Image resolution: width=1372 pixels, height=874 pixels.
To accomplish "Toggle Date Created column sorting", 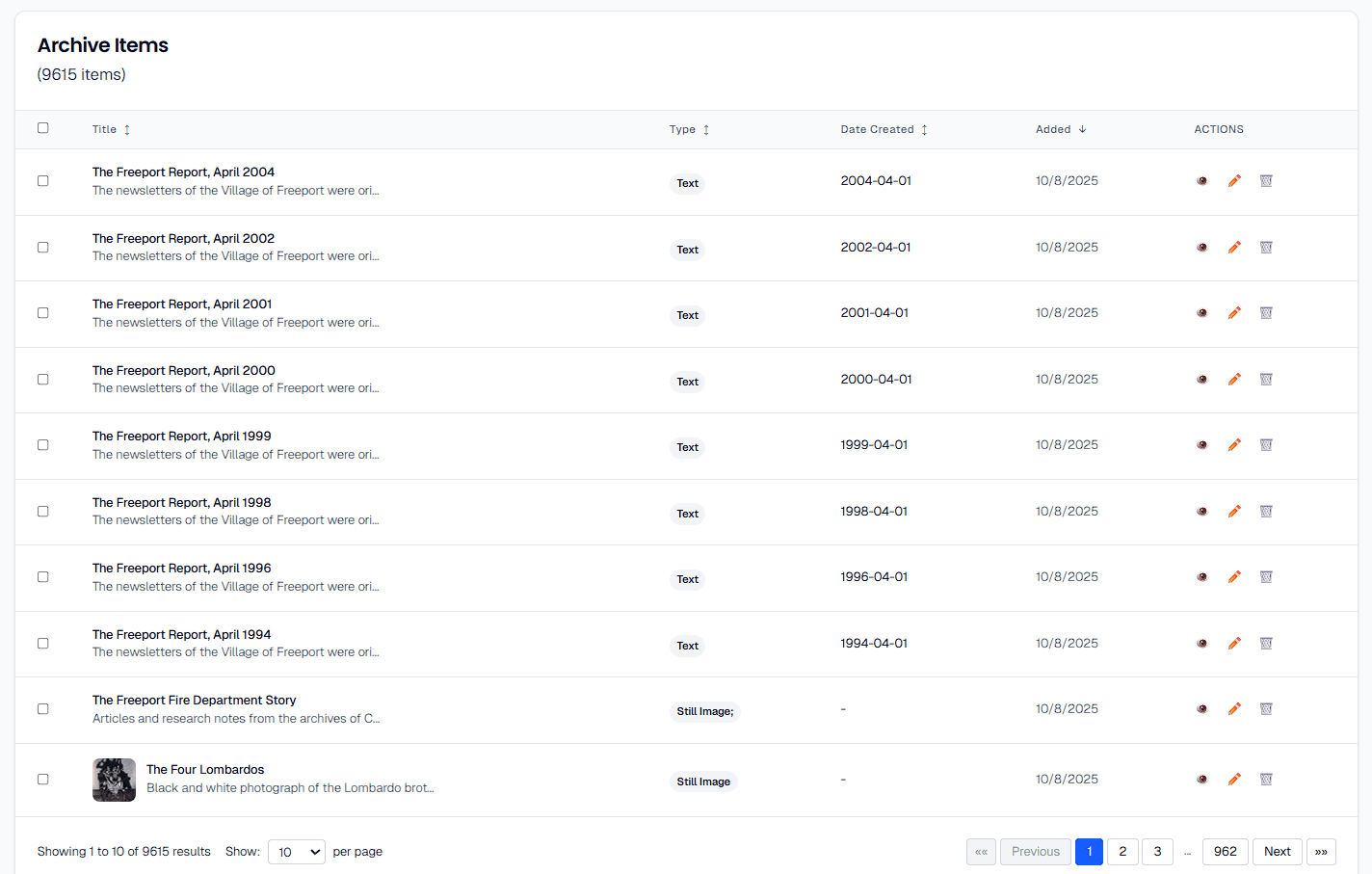I will pos(924,128).
